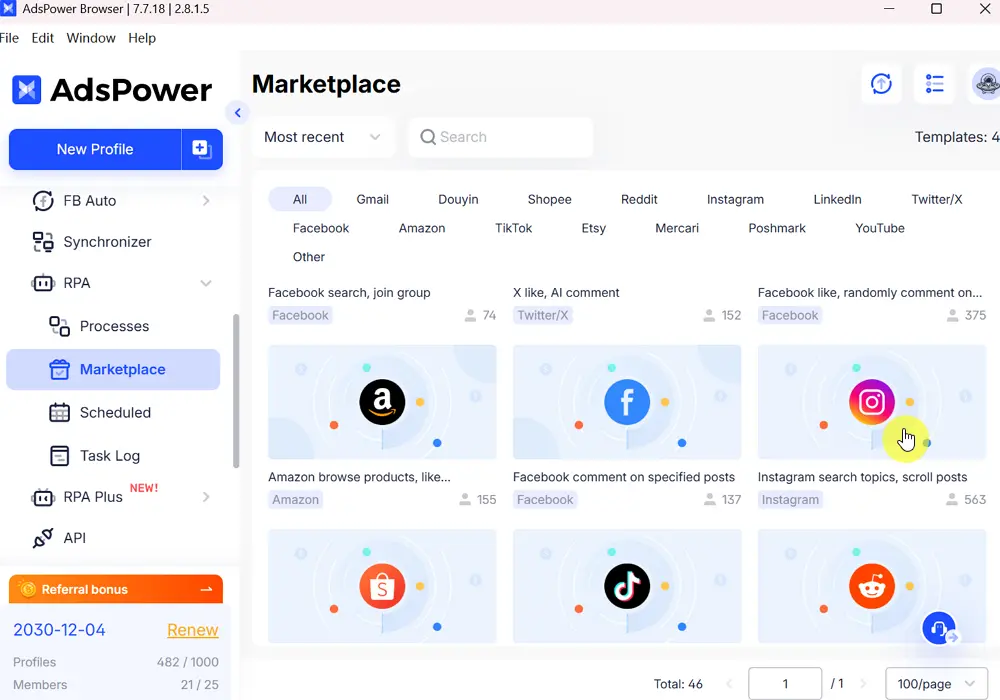1000x700 pixels.
Task: Click the template upload icon top right
Action: [881, 84]
